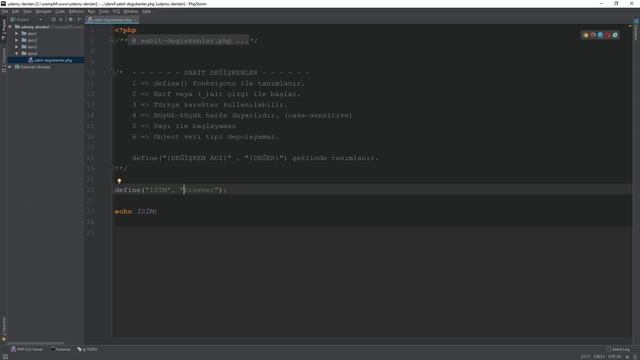Screen dimensions: 640x360
Task: Click the last browser preview icon in editor
Action: [615, 35]
